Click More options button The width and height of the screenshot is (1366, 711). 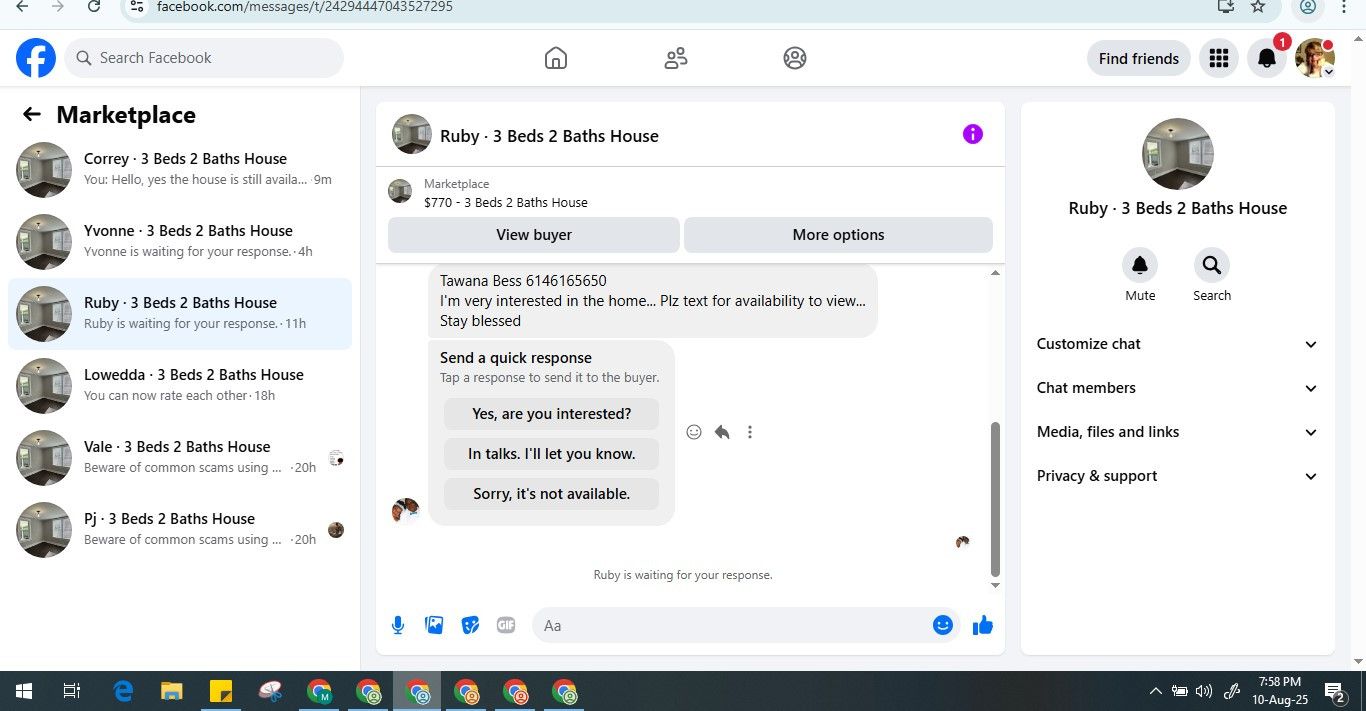[838, 235]
